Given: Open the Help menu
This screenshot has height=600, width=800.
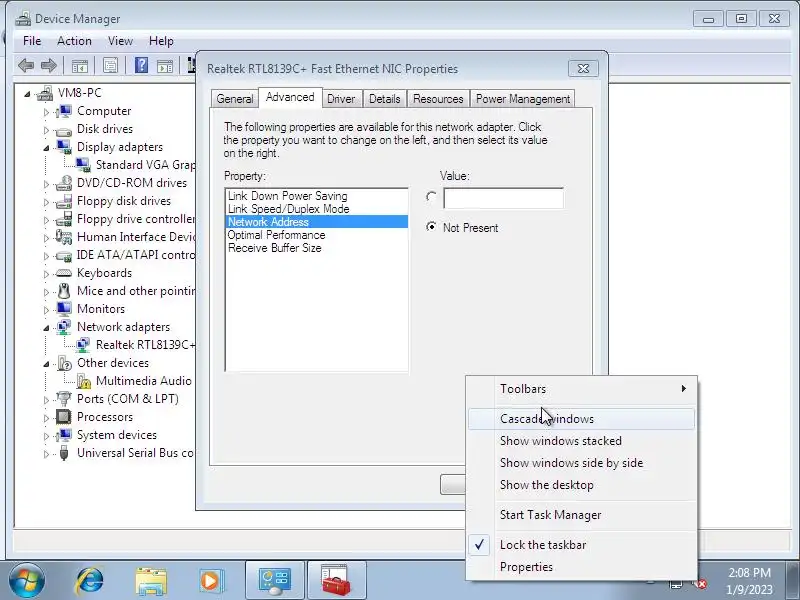Looking at the screenshot, I should pos(161,41).
